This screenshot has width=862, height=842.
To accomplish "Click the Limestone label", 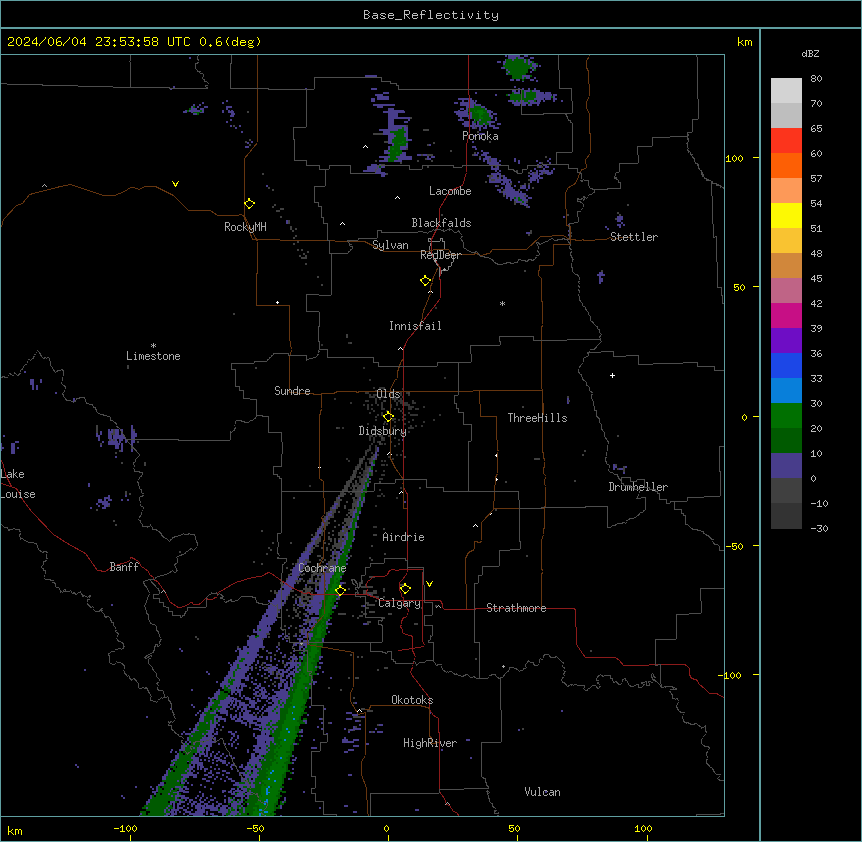I will coord(153,356).
